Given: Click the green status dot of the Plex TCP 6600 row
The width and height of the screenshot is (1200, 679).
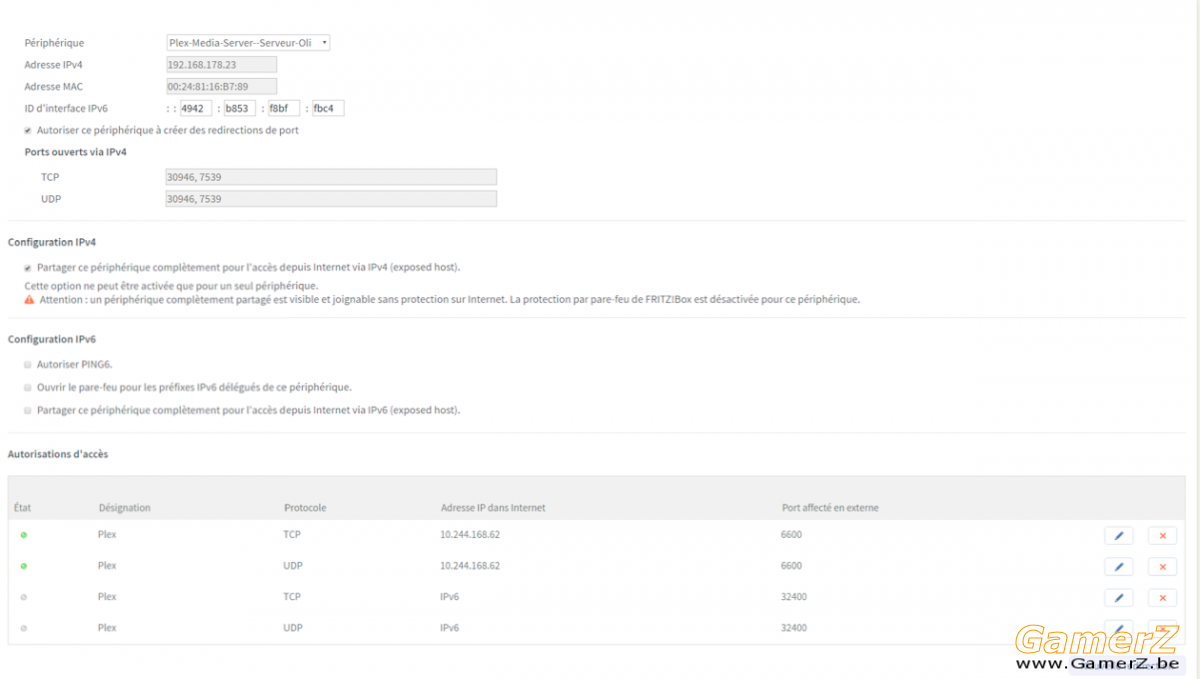Looking at the screenshot, I should tap(23, 535).
